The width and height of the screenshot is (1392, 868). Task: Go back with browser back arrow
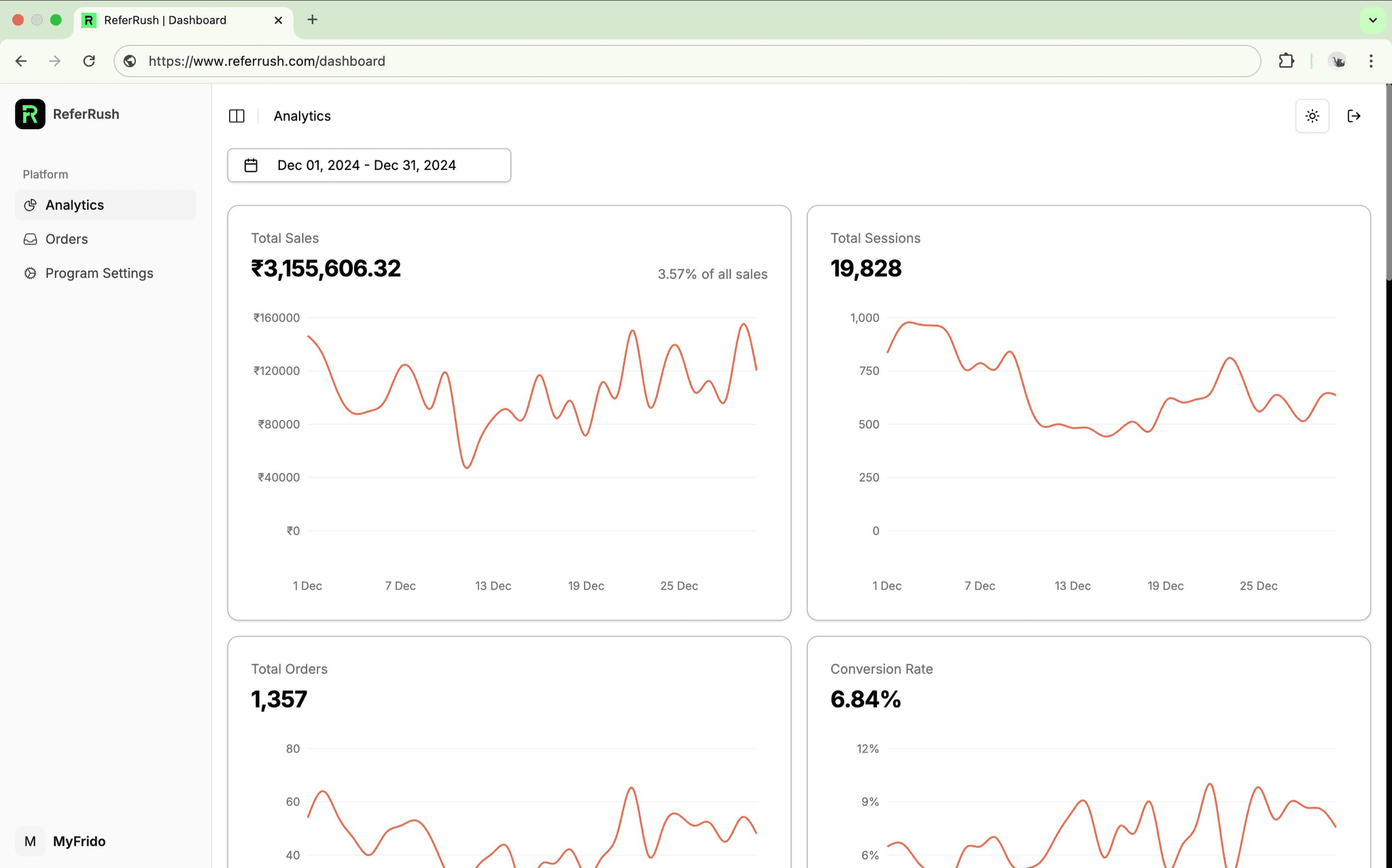coord(21,61)
